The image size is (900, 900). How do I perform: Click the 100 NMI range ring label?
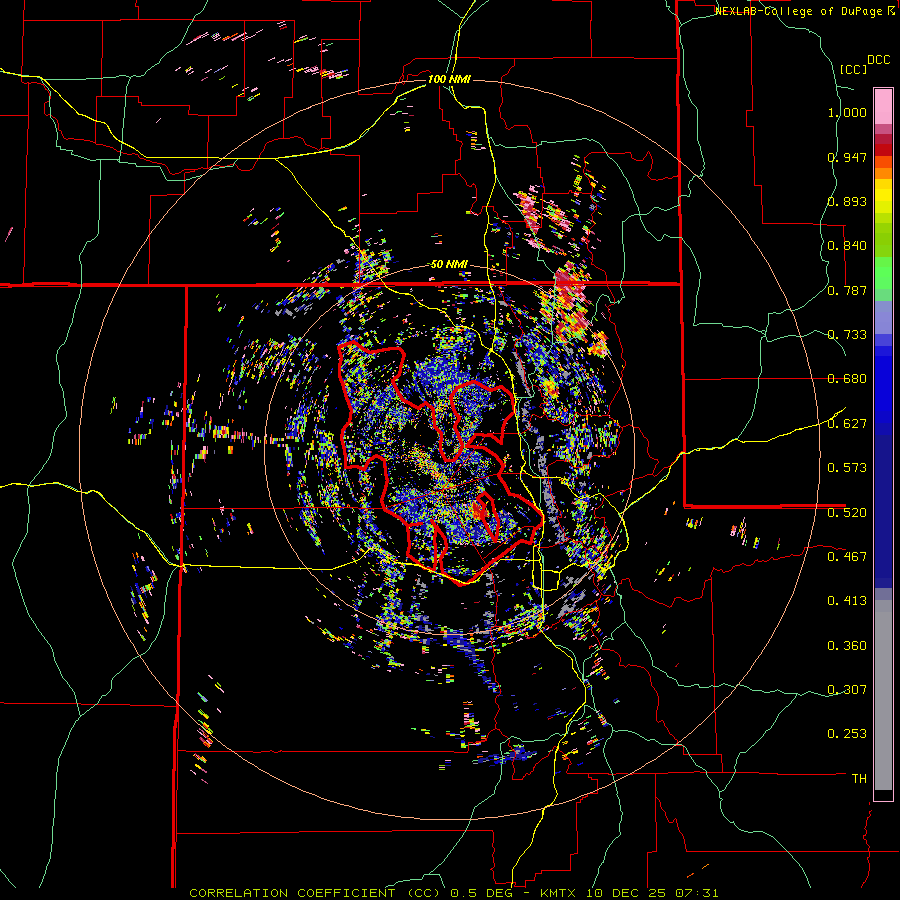(449, 79)
